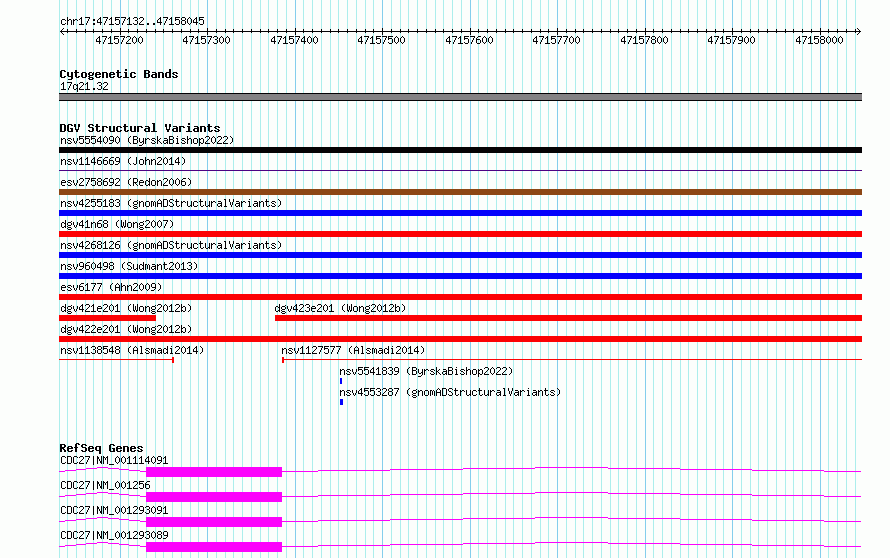The height and width of the screenshot is (558, 890).
Task: Click ruler position 47157800
Action: (x=644, y=40)
